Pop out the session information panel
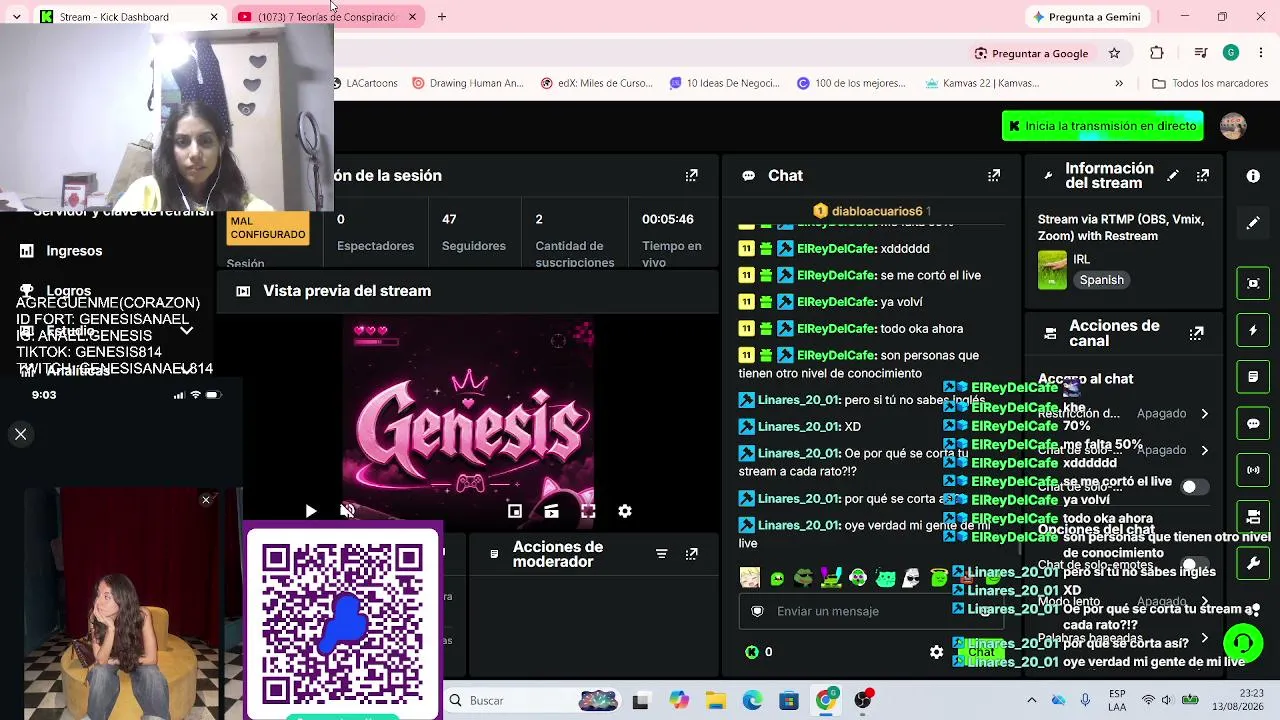 pos(692,176)
